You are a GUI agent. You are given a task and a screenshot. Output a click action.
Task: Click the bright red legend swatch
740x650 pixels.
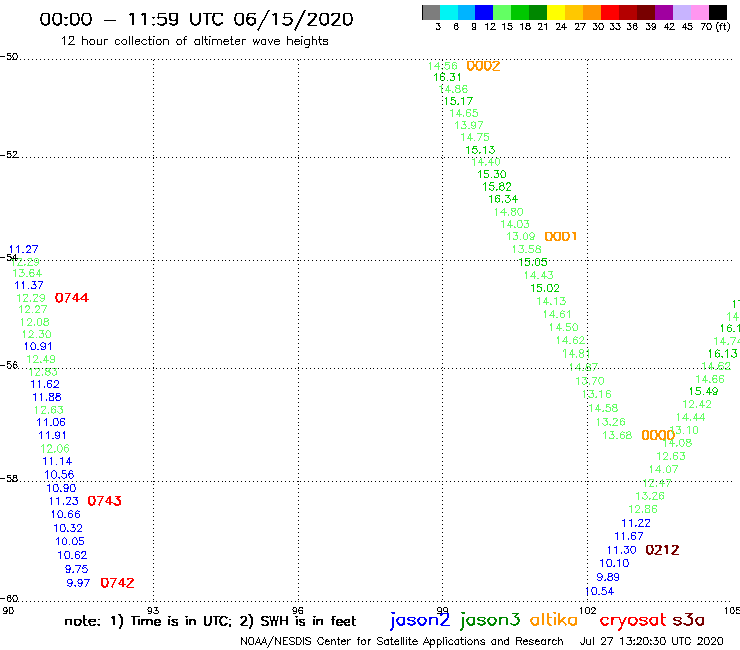[610, 12]
